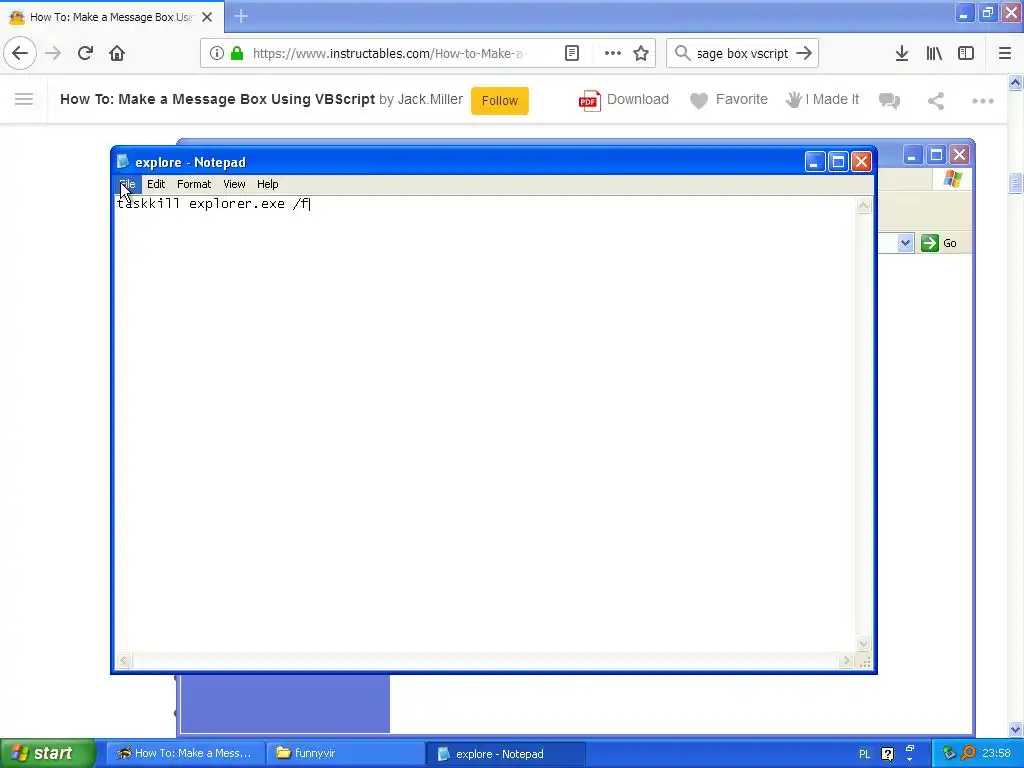Download PDF of the instructable
This screenshot has height=768, width=1024.
click(624, 100)
